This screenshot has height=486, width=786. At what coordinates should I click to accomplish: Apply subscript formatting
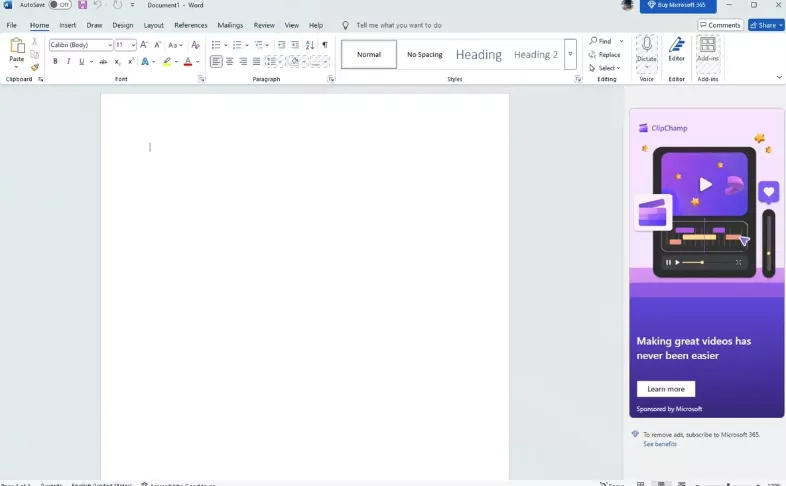[117, 62]
